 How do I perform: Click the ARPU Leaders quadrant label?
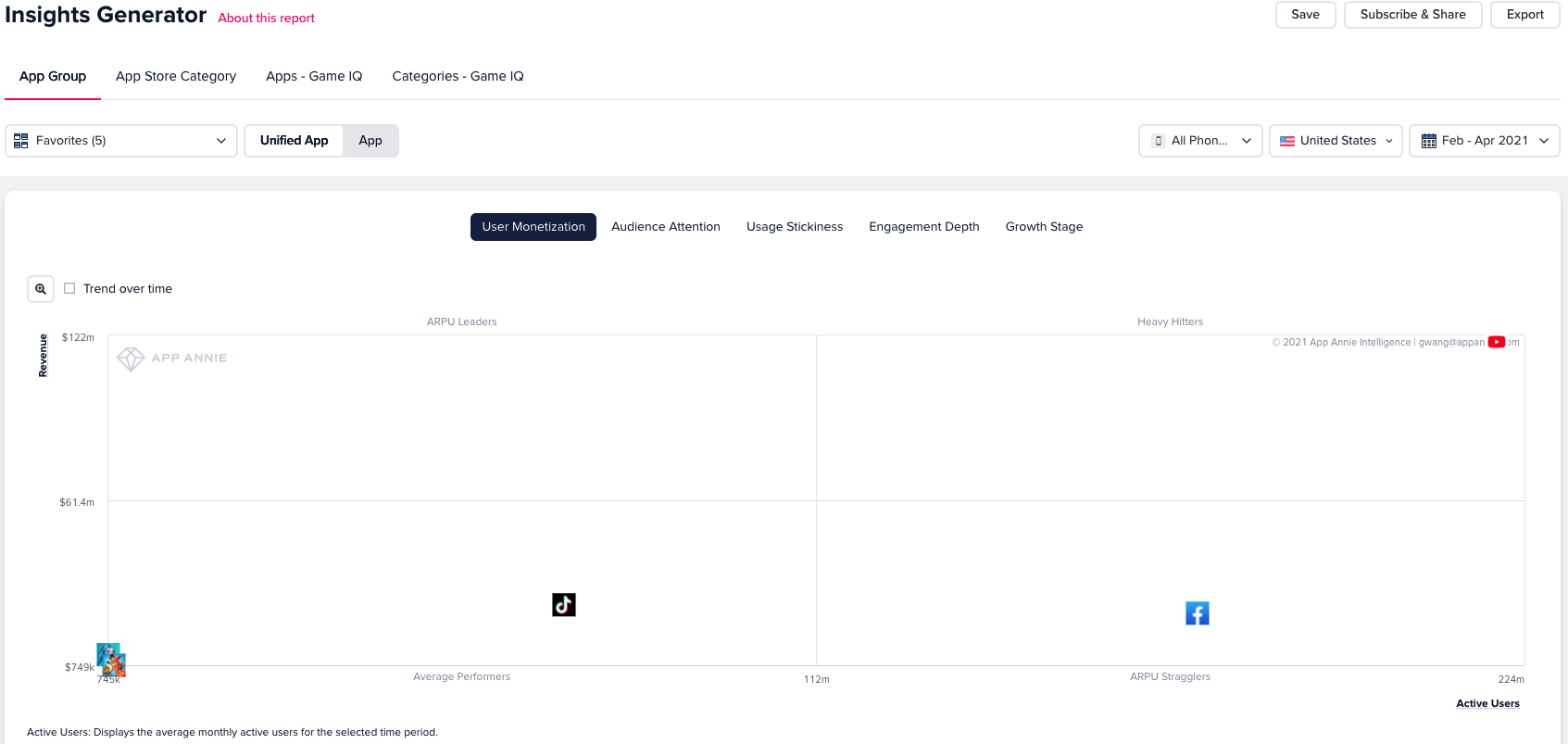(462, 322)
